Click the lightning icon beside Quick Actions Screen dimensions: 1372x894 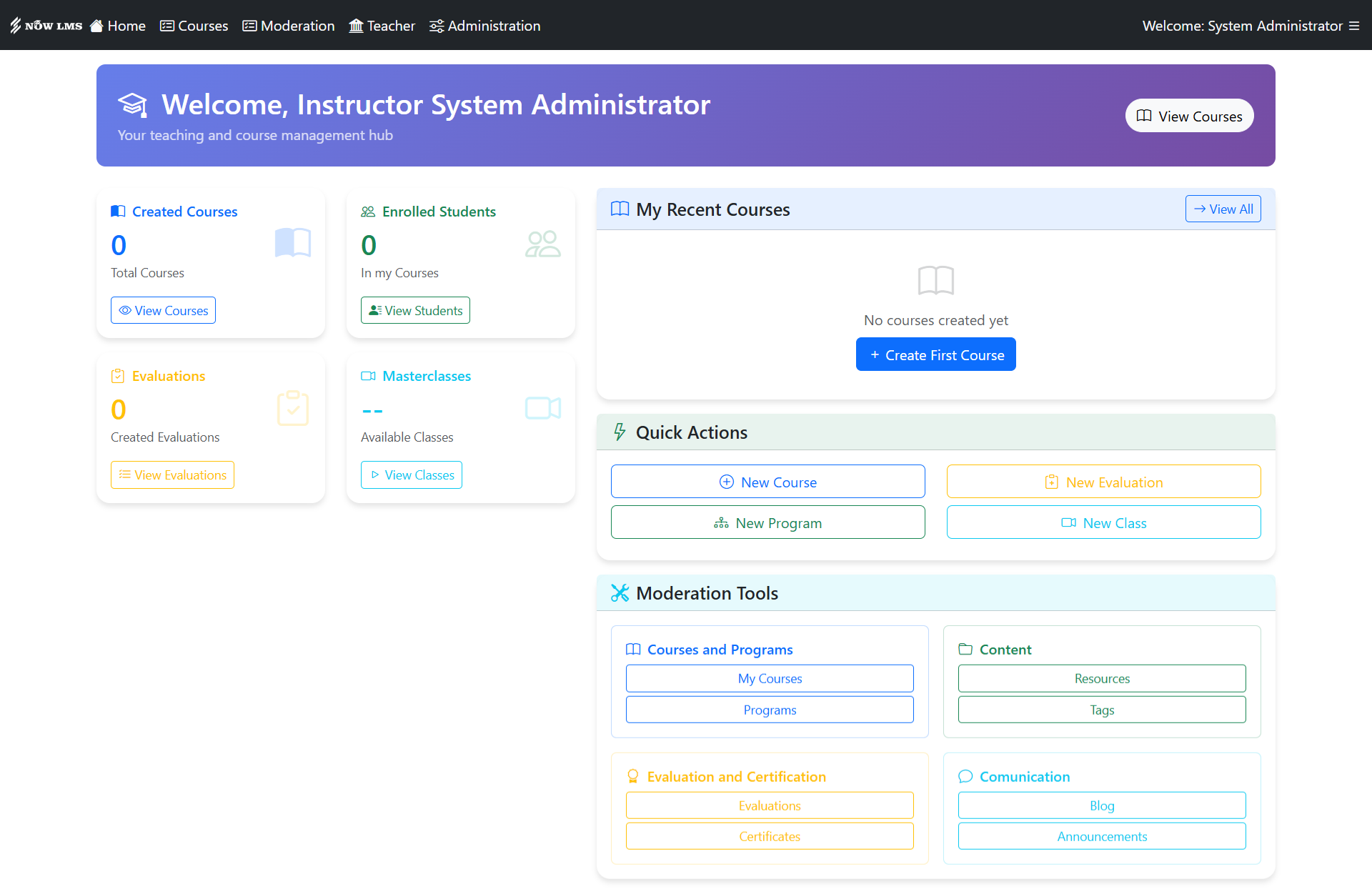620,432
